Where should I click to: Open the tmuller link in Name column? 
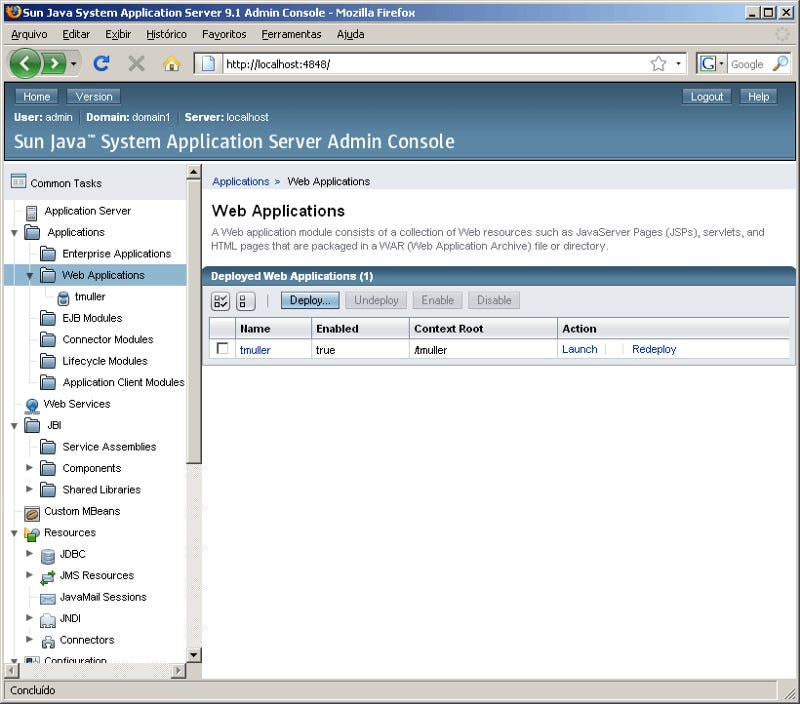(x=255, y=350)
